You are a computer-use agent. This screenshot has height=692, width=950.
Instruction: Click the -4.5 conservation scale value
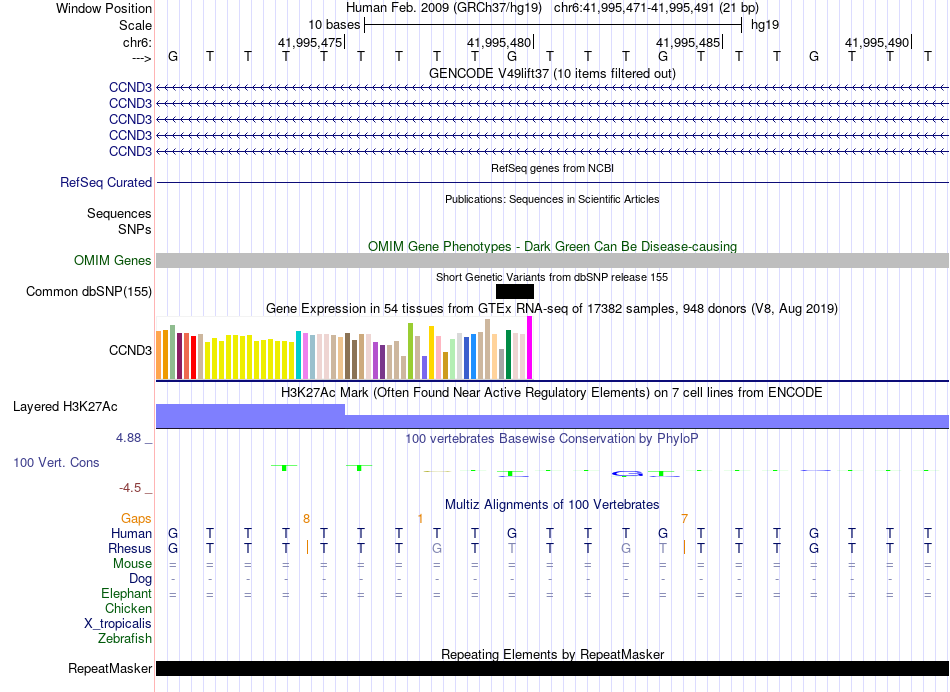[x=130, y=488]
